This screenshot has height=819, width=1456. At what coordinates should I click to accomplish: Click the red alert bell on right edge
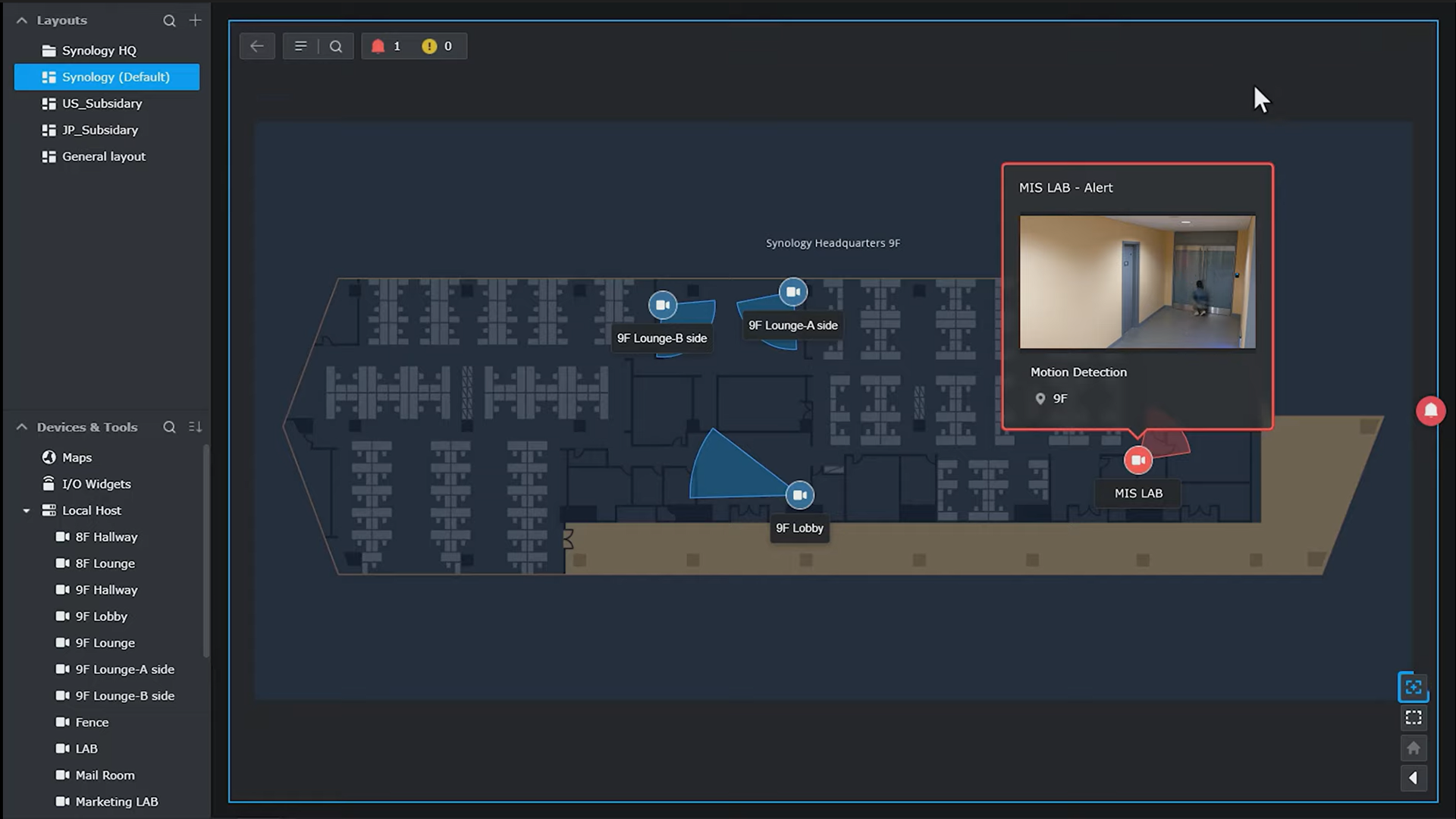1430,411
